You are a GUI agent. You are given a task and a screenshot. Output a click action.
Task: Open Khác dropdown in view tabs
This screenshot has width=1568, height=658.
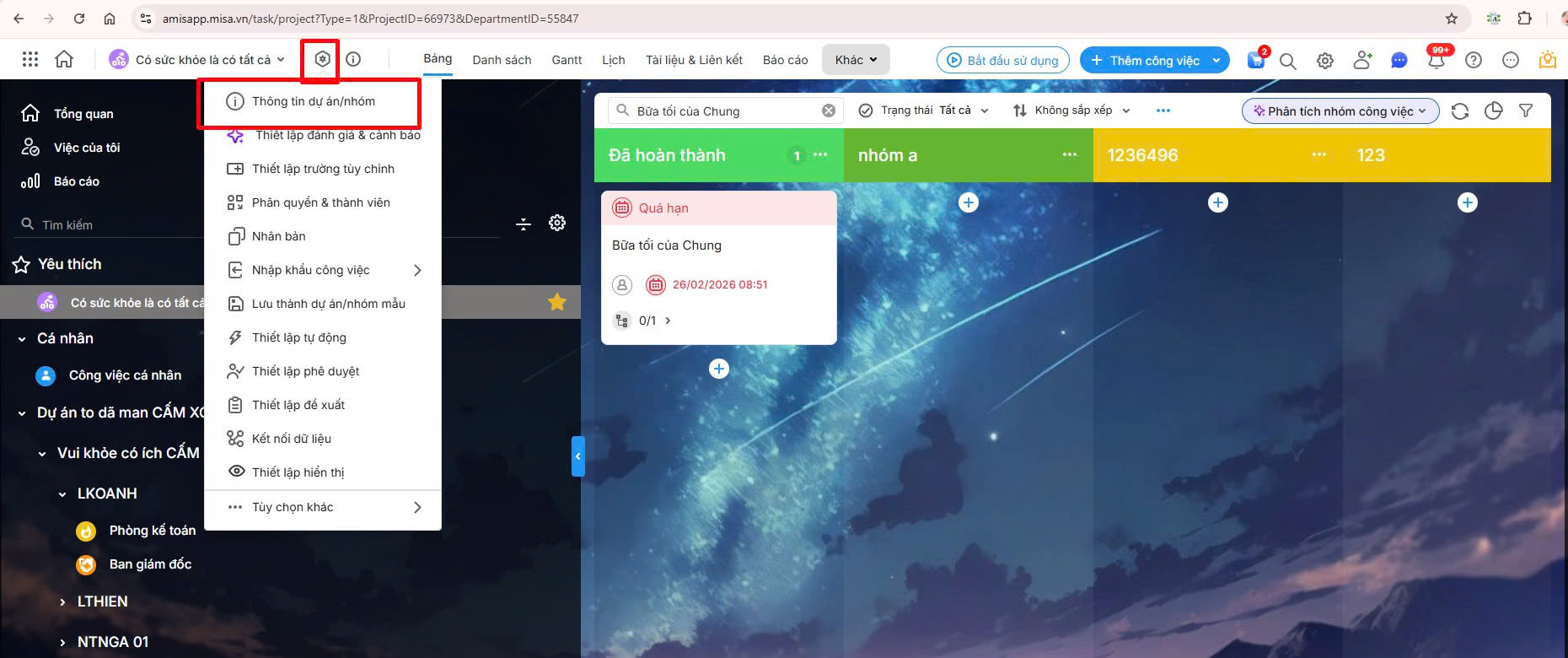[856, 60]
